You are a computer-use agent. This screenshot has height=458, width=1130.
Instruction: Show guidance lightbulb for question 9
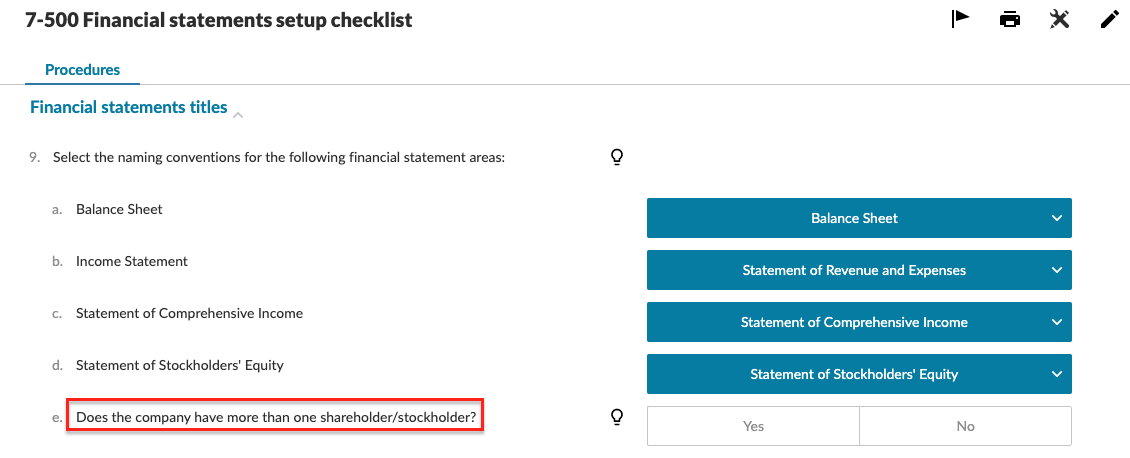tap(617, 156)
